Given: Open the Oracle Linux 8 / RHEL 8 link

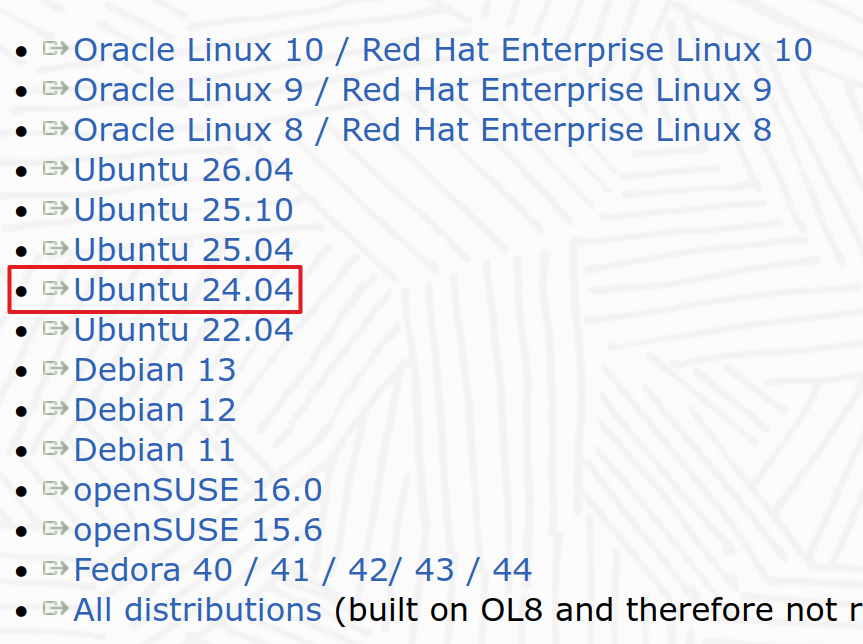Looking at the screenshot, I should click(423, 130).
